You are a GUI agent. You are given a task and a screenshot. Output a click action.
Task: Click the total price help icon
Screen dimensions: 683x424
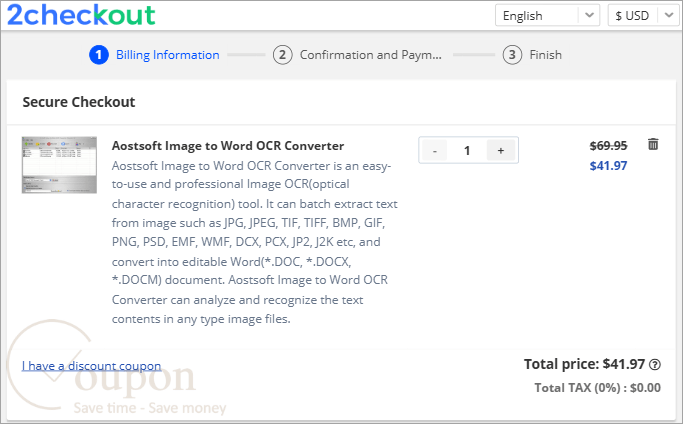(655, 364)
